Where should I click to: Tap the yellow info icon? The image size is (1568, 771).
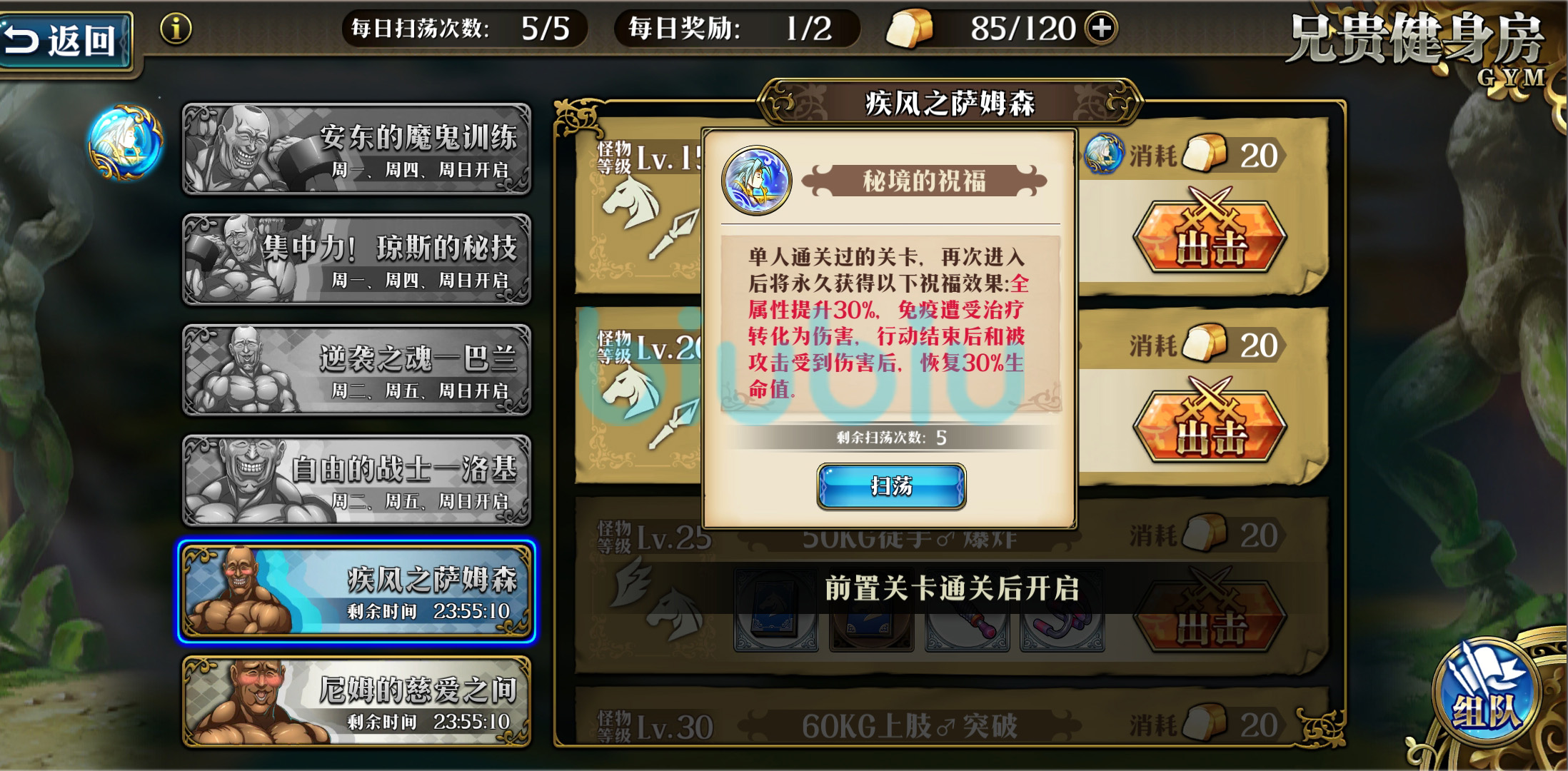point(176,29)
